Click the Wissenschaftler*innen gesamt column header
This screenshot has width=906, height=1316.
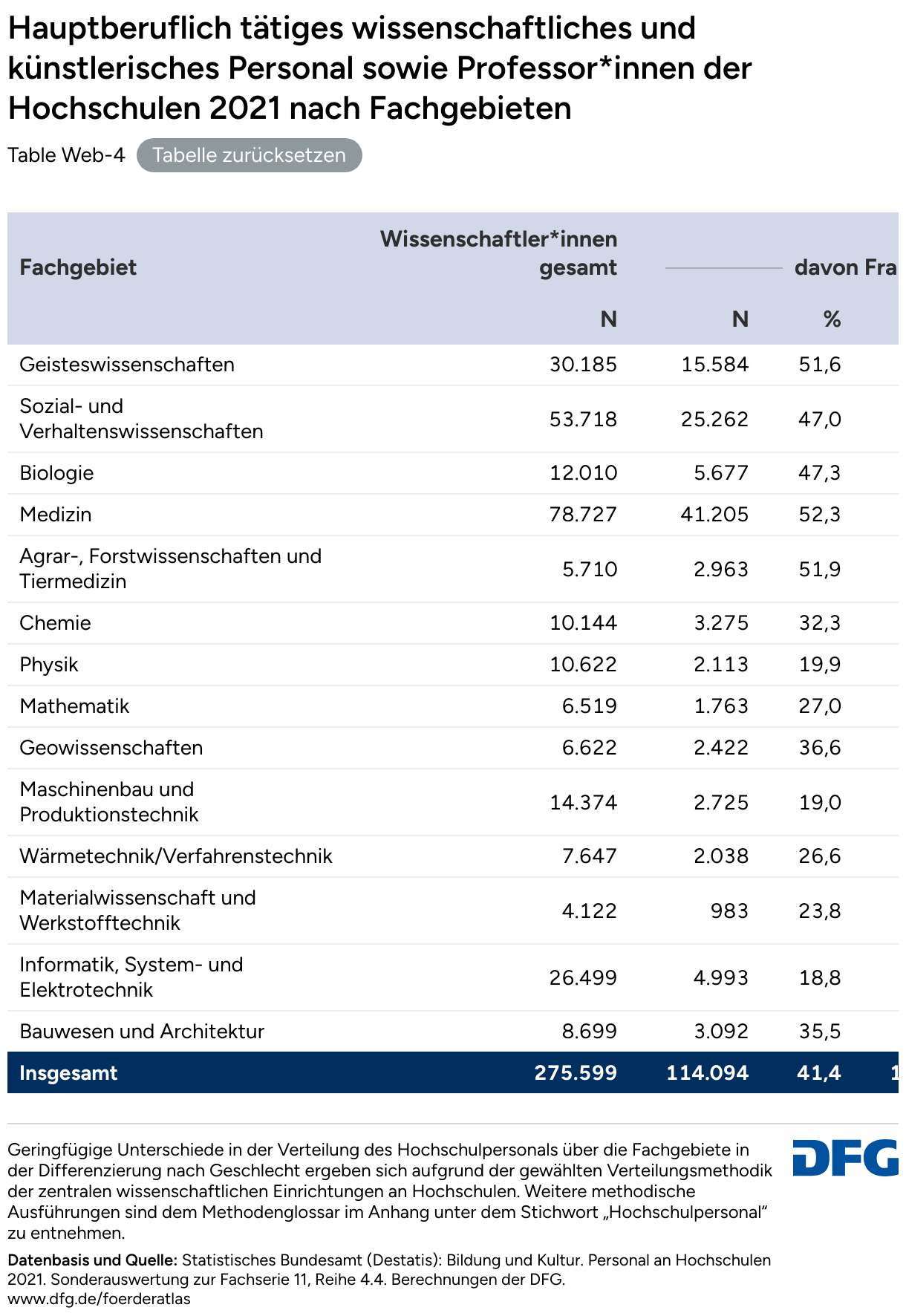click(498, 253)
